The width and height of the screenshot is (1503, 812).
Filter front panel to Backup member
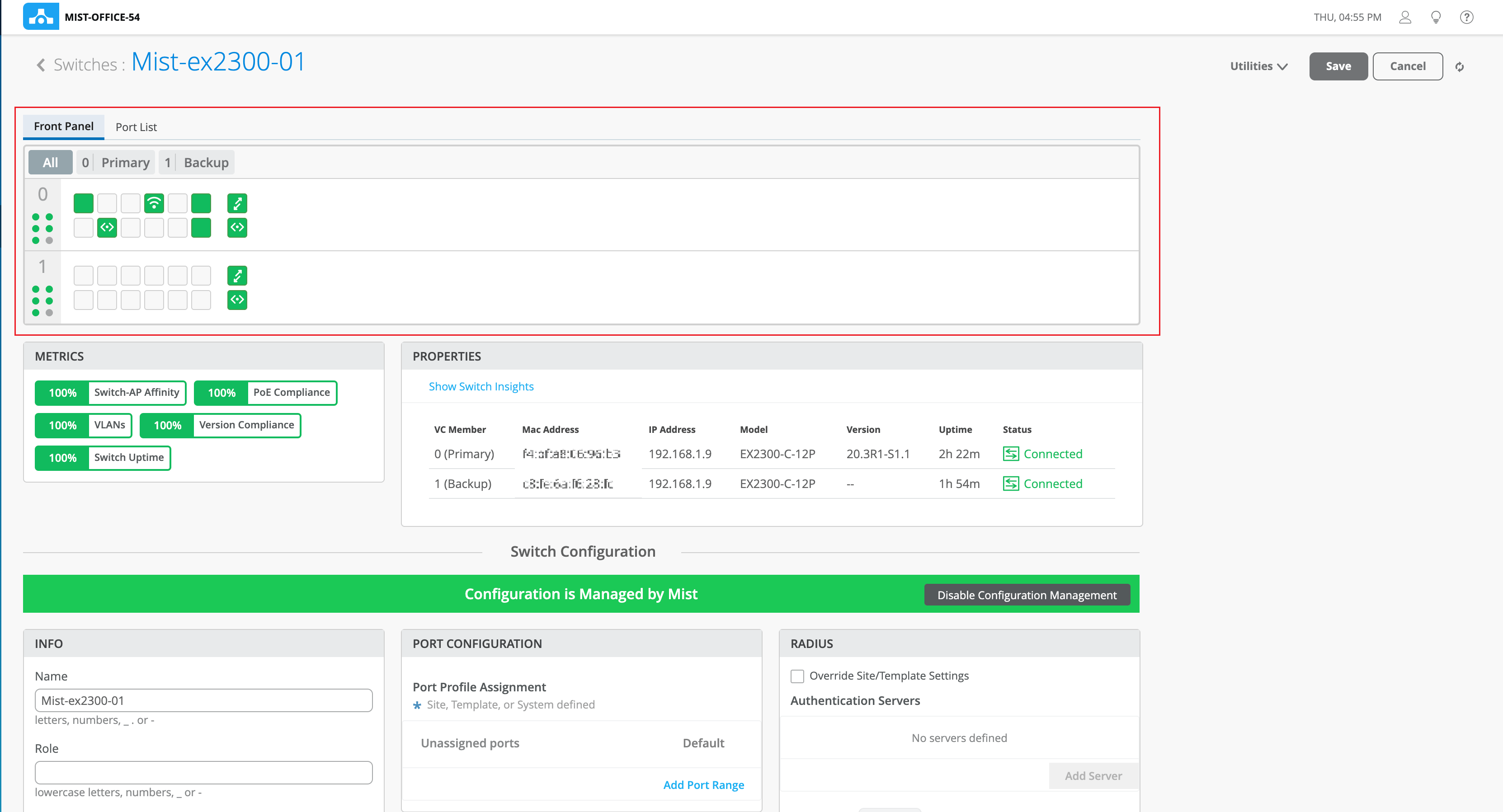(197, 163)
